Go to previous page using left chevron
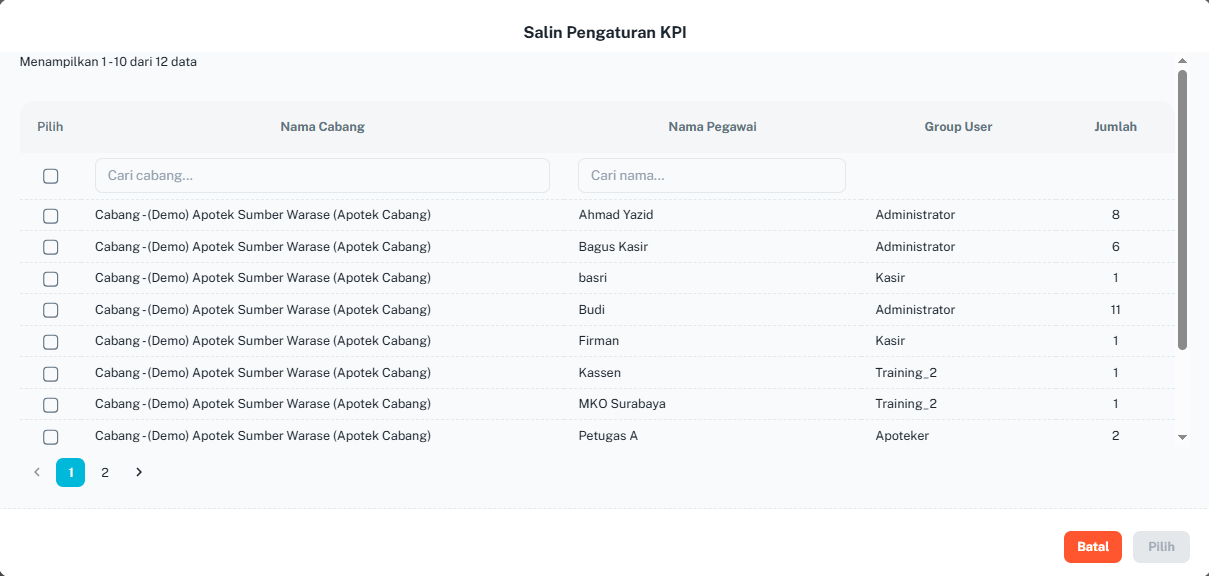The width and height of the screenshot is (1209, 576). point(37,472)
